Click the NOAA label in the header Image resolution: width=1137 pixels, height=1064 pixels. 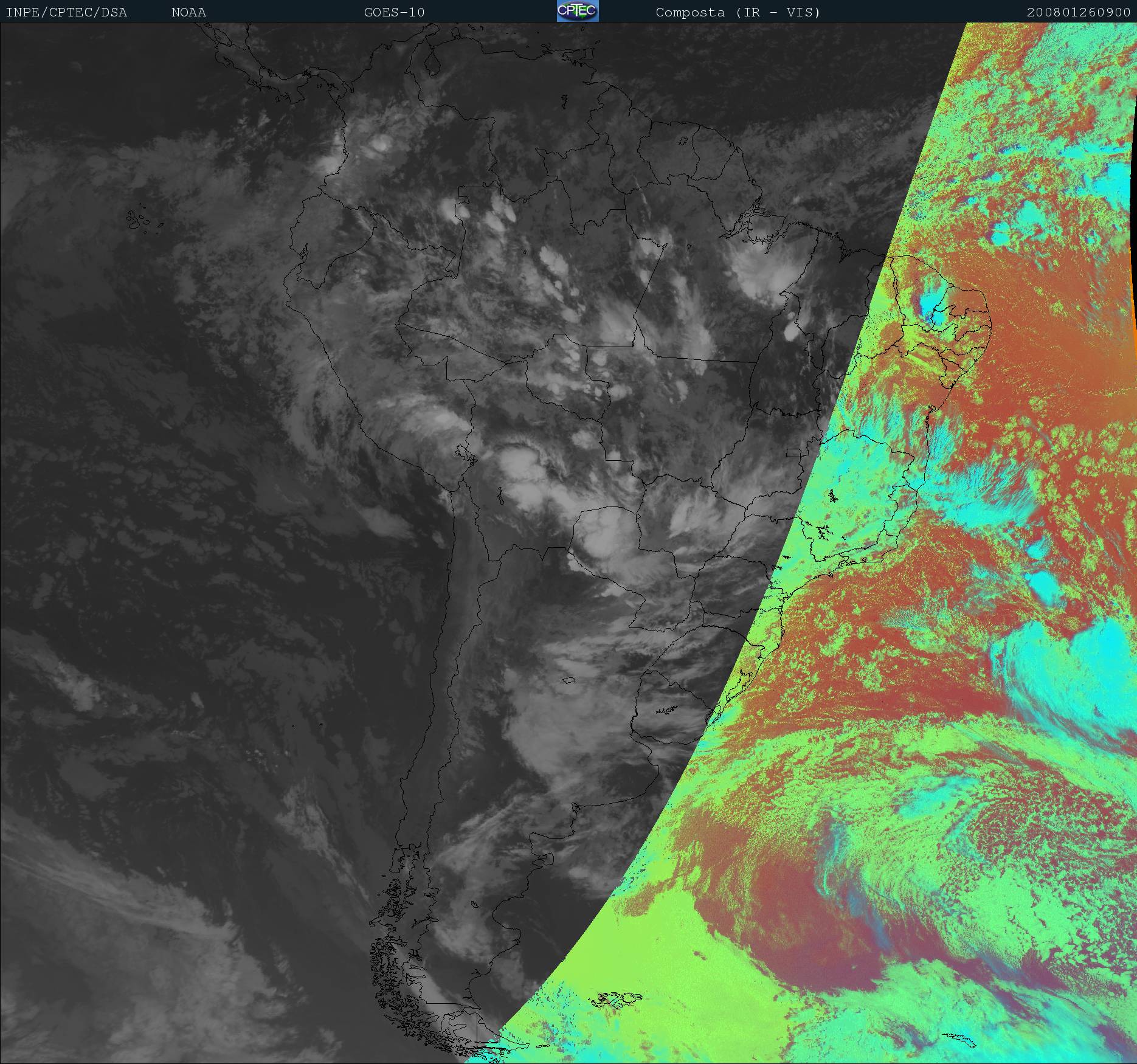[188, 12]
